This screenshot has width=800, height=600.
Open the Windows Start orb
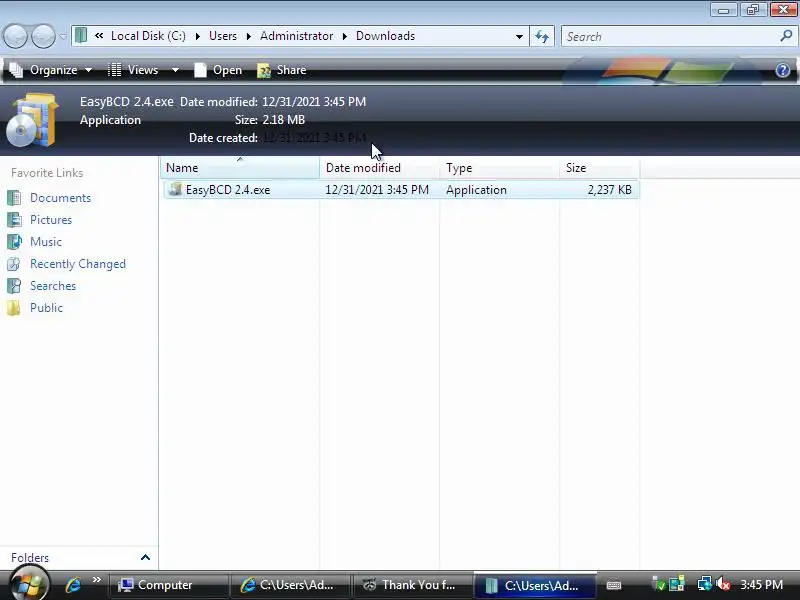point(28,584)
